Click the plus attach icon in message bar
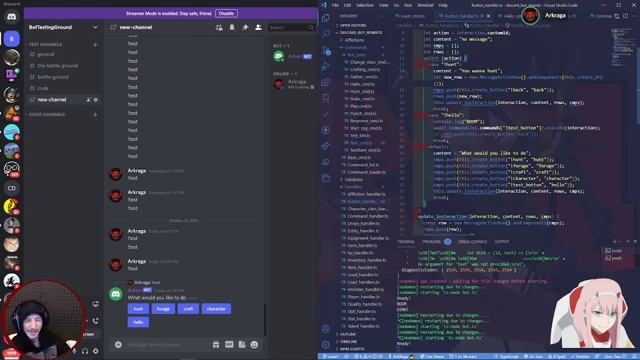Screen dimensions: 640x360 (x=118, y=345)
